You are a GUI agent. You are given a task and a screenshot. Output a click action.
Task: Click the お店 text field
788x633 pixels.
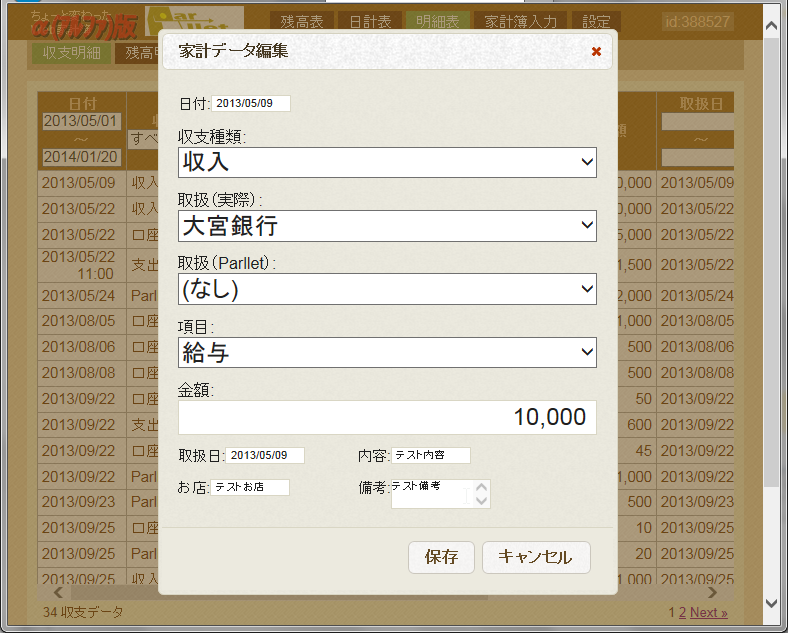250,487
